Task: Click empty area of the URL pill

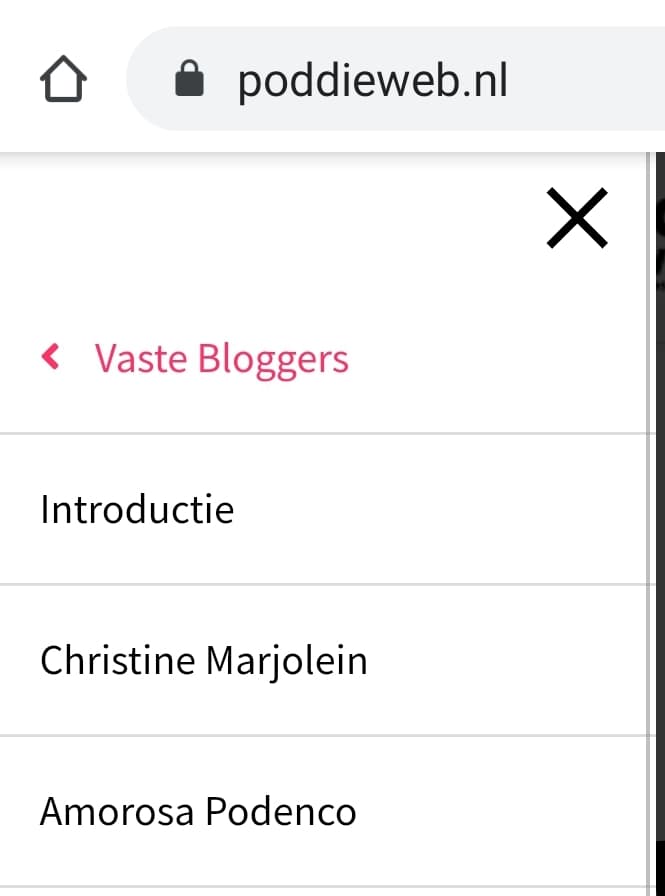Action: point(588,79)
